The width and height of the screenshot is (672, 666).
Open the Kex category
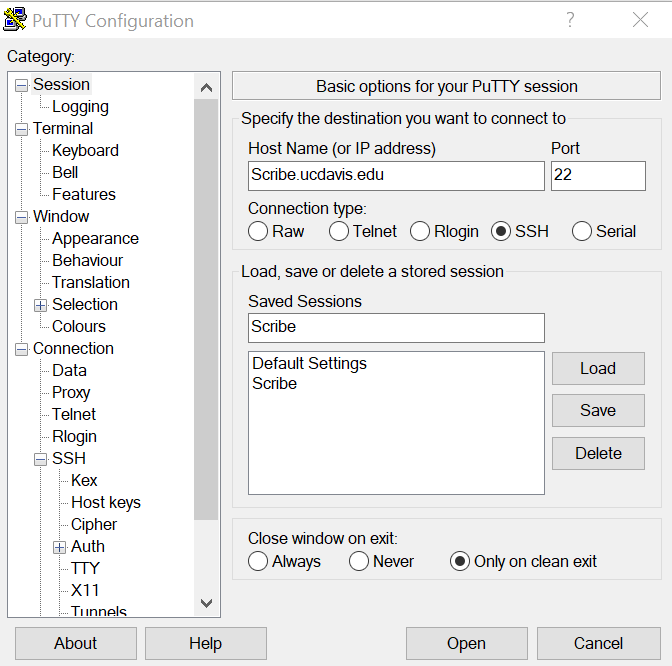[x=84, y=480]
